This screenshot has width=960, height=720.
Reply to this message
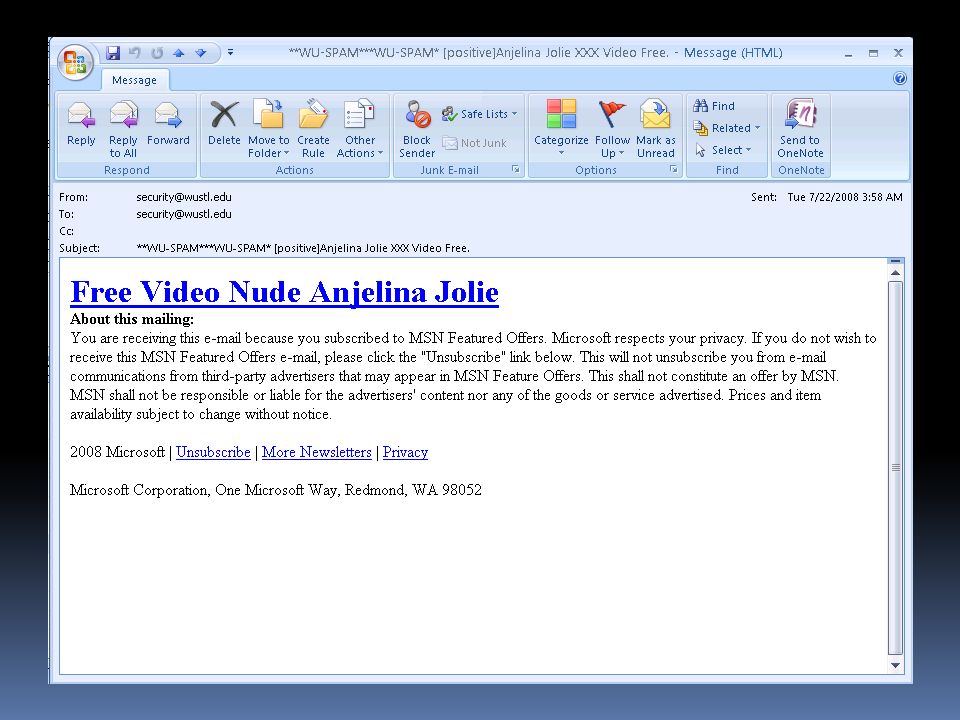pyautogui.click(x=81, y=124)
